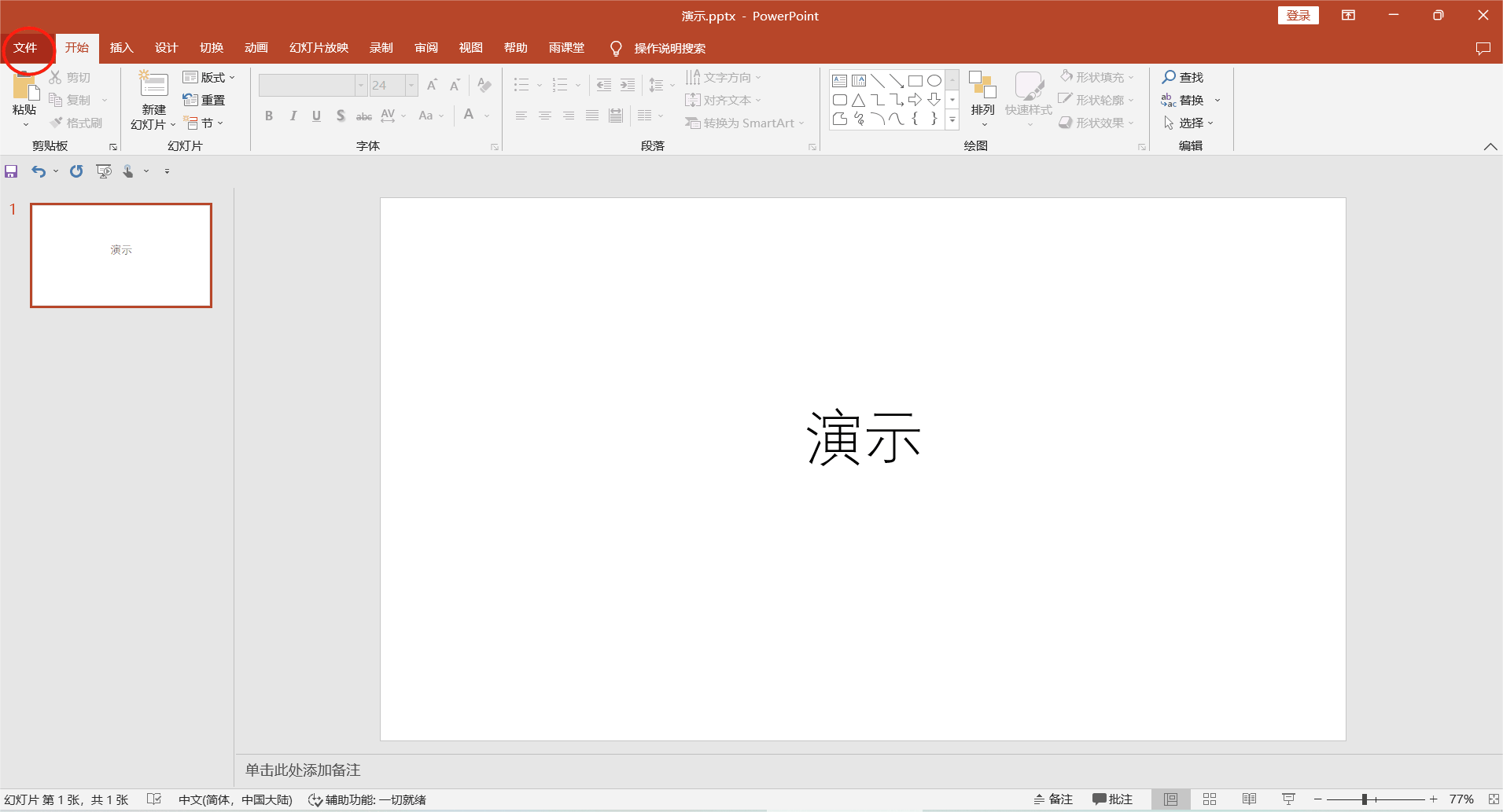Save the presentation via quick access toolbar

(10, 171)
